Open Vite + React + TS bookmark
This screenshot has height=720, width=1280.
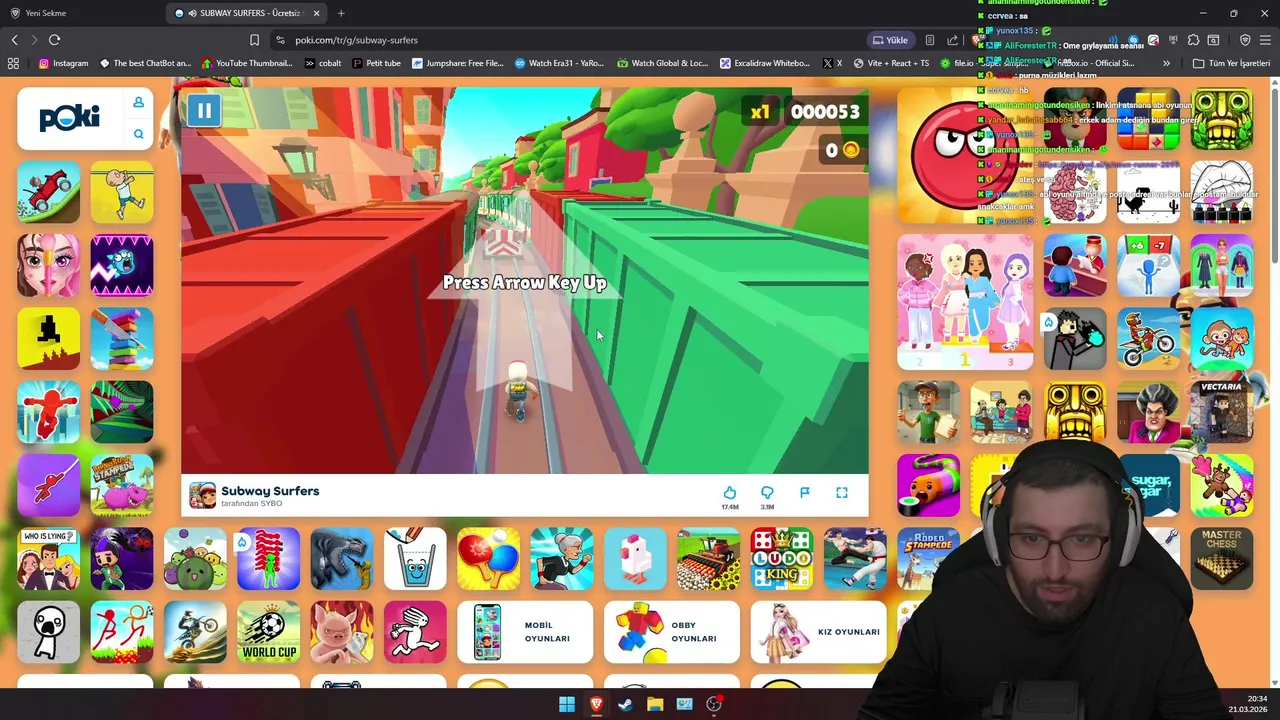[x=891, y=63]
